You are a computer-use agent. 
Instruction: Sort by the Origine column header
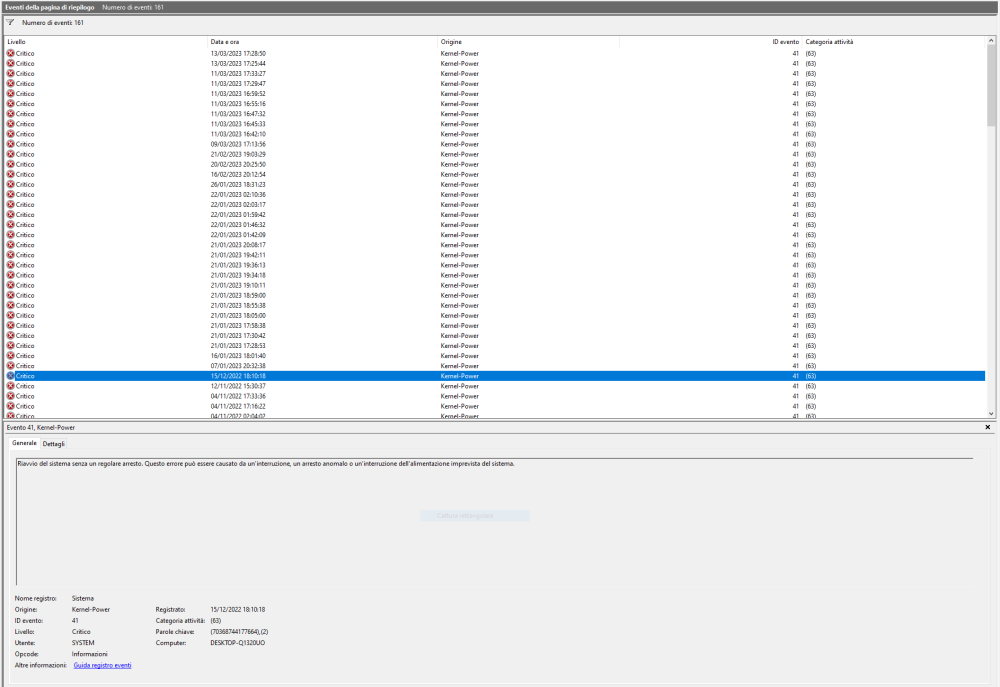pyautogui.click(x=528, y=42)
